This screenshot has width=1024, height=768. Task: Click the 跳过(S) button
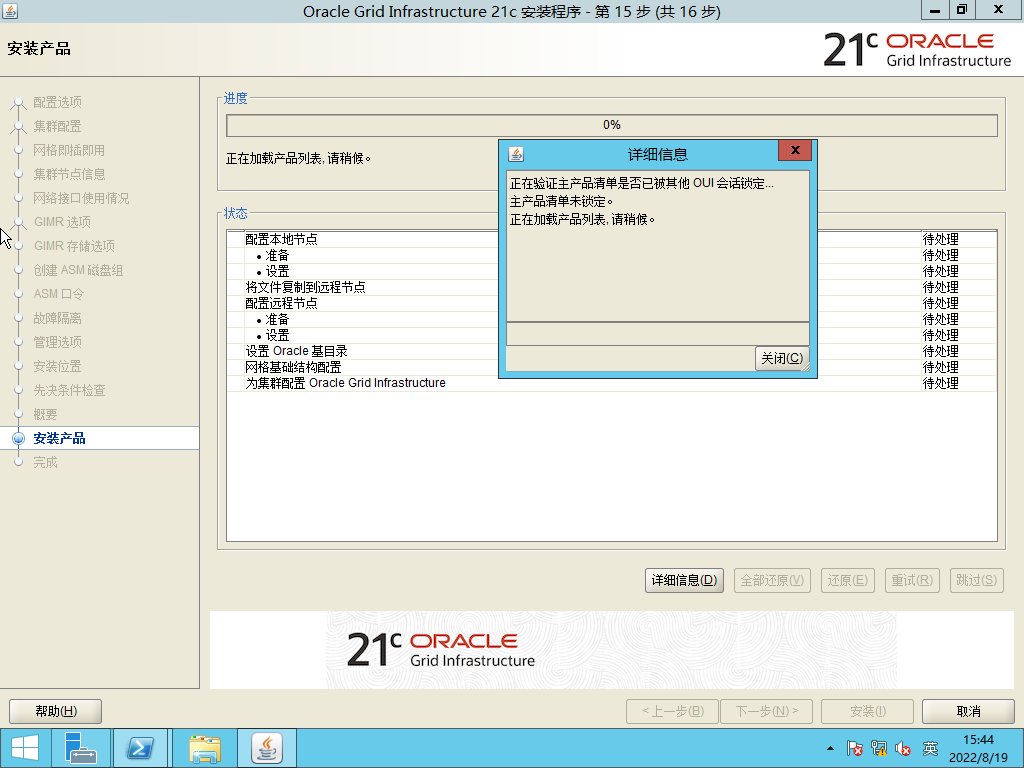pos(976,580)
